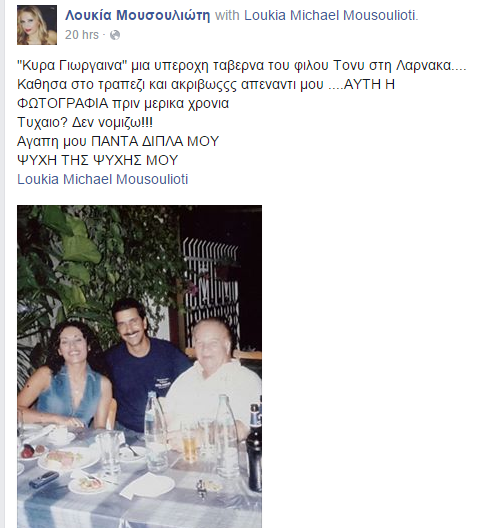Open Loukia Michael Mousoulioti link below post text
495x528 pixels.
click(103, 179)
